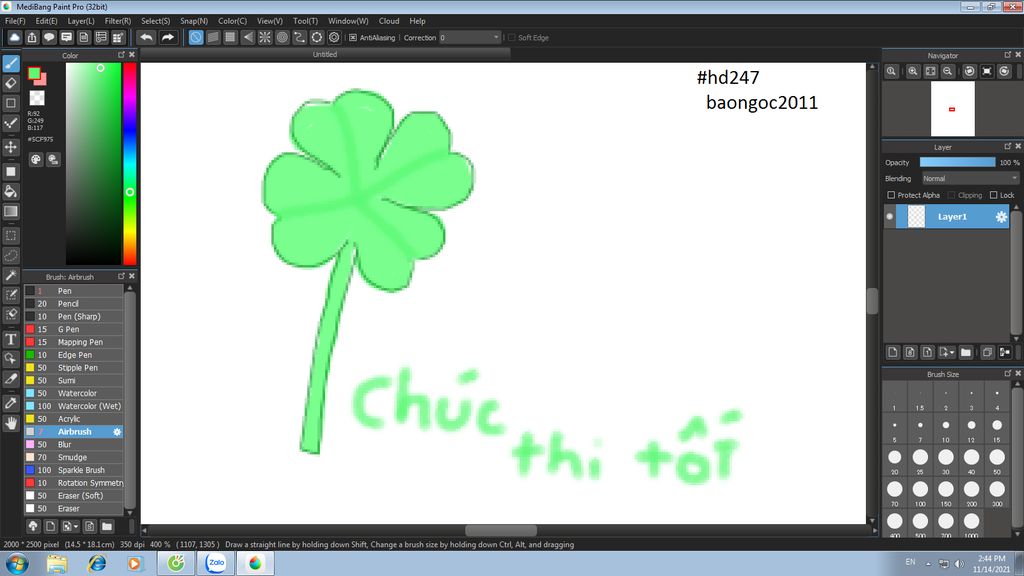Choose the Sparkle Brush
Viewport: 1024px width, 576px height.
coord(74,470)
